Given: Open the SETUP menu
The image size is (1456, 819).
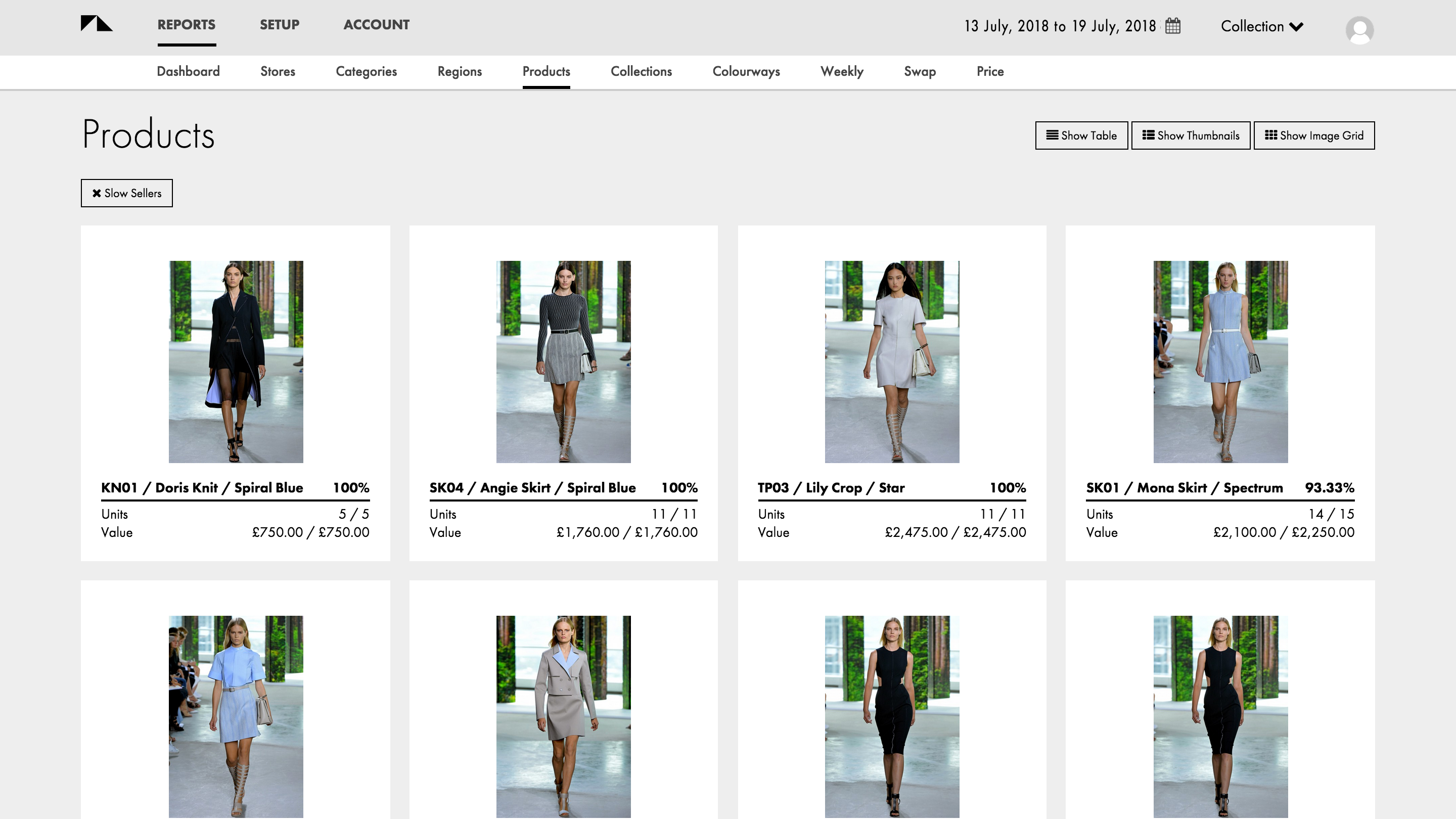Looking at the screenshot, I should pyautogui.click(x=280, y=25).
